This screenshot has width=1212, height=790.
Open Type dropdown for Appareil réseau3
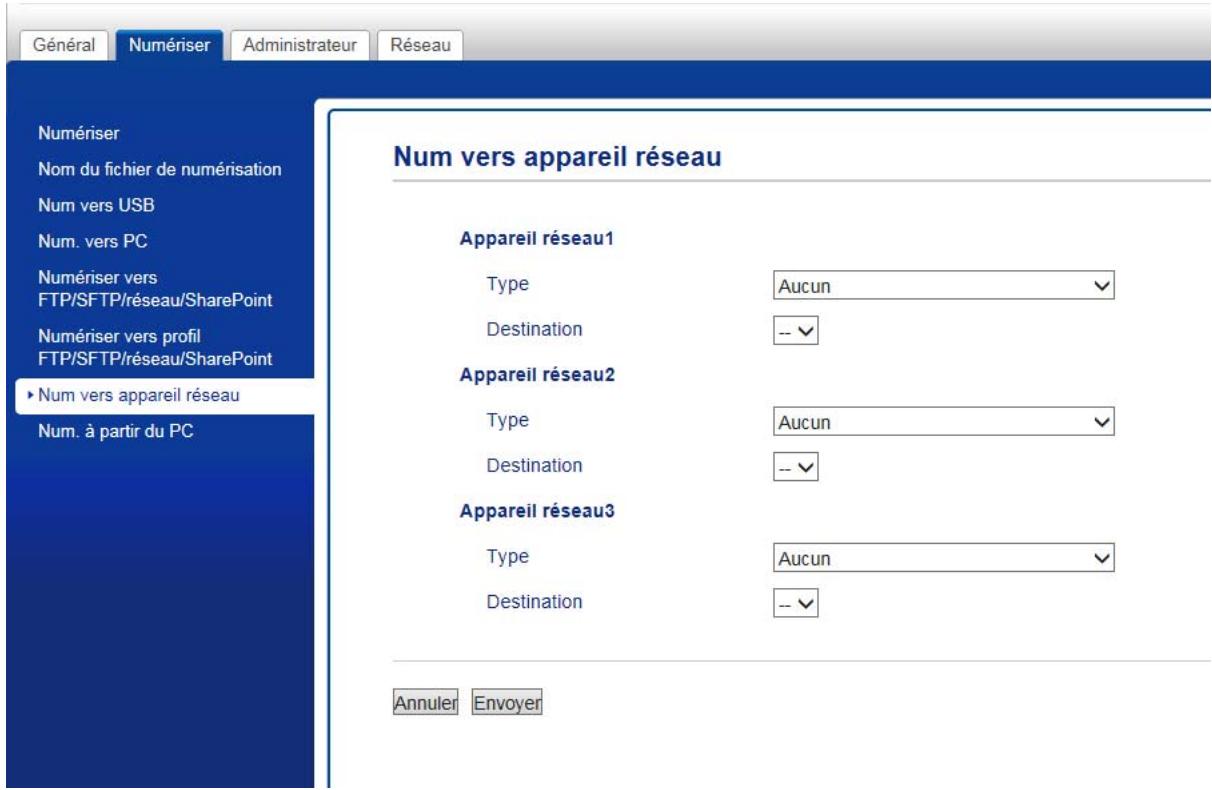944,559
